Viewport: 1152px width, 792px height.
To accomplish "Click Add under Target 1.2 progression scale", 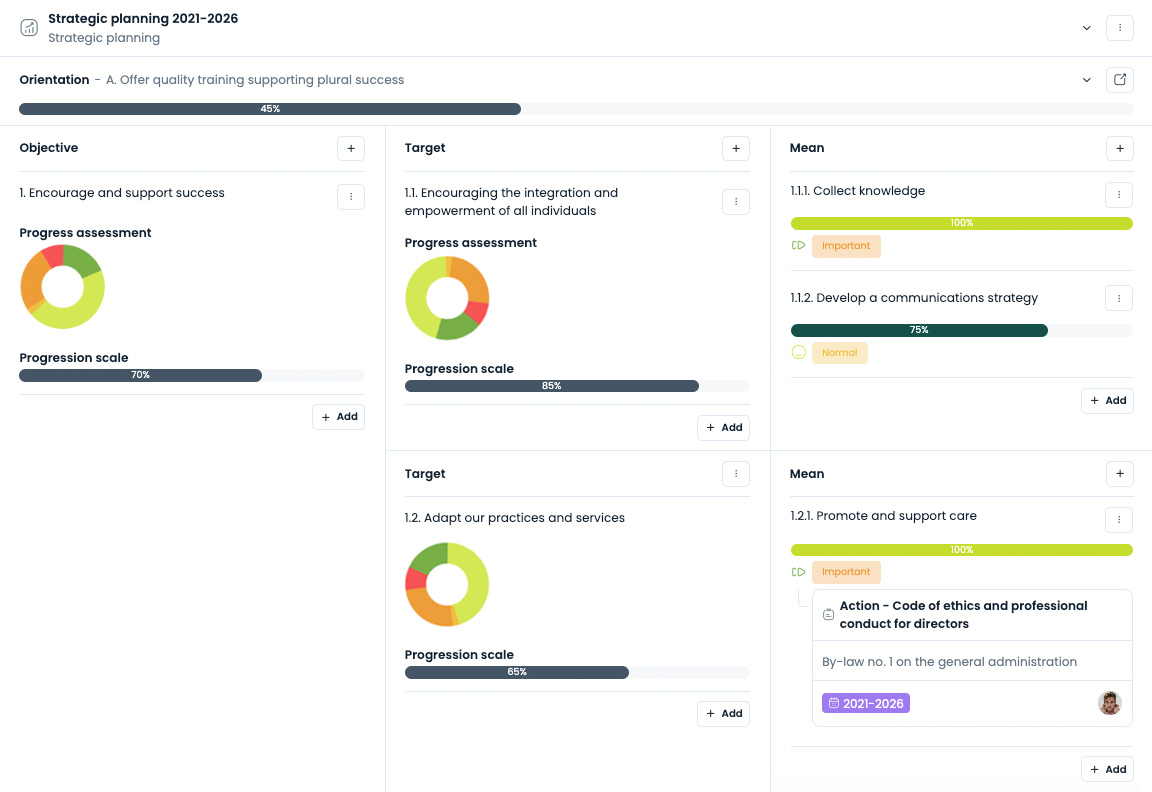I will (x=723, y=713).
